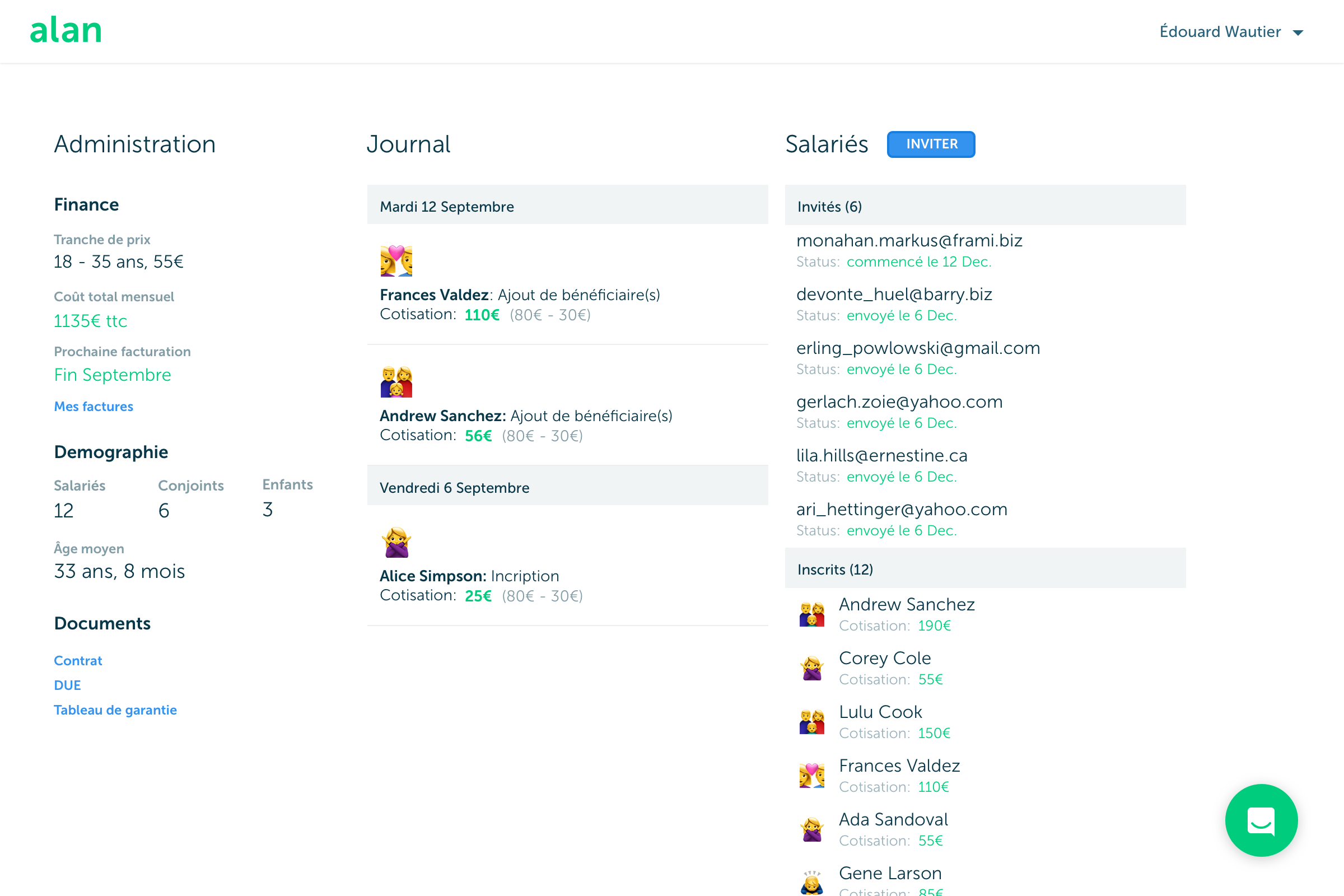Click the Invités (6) section header
1344x896 pixels.
click(829, 206)
